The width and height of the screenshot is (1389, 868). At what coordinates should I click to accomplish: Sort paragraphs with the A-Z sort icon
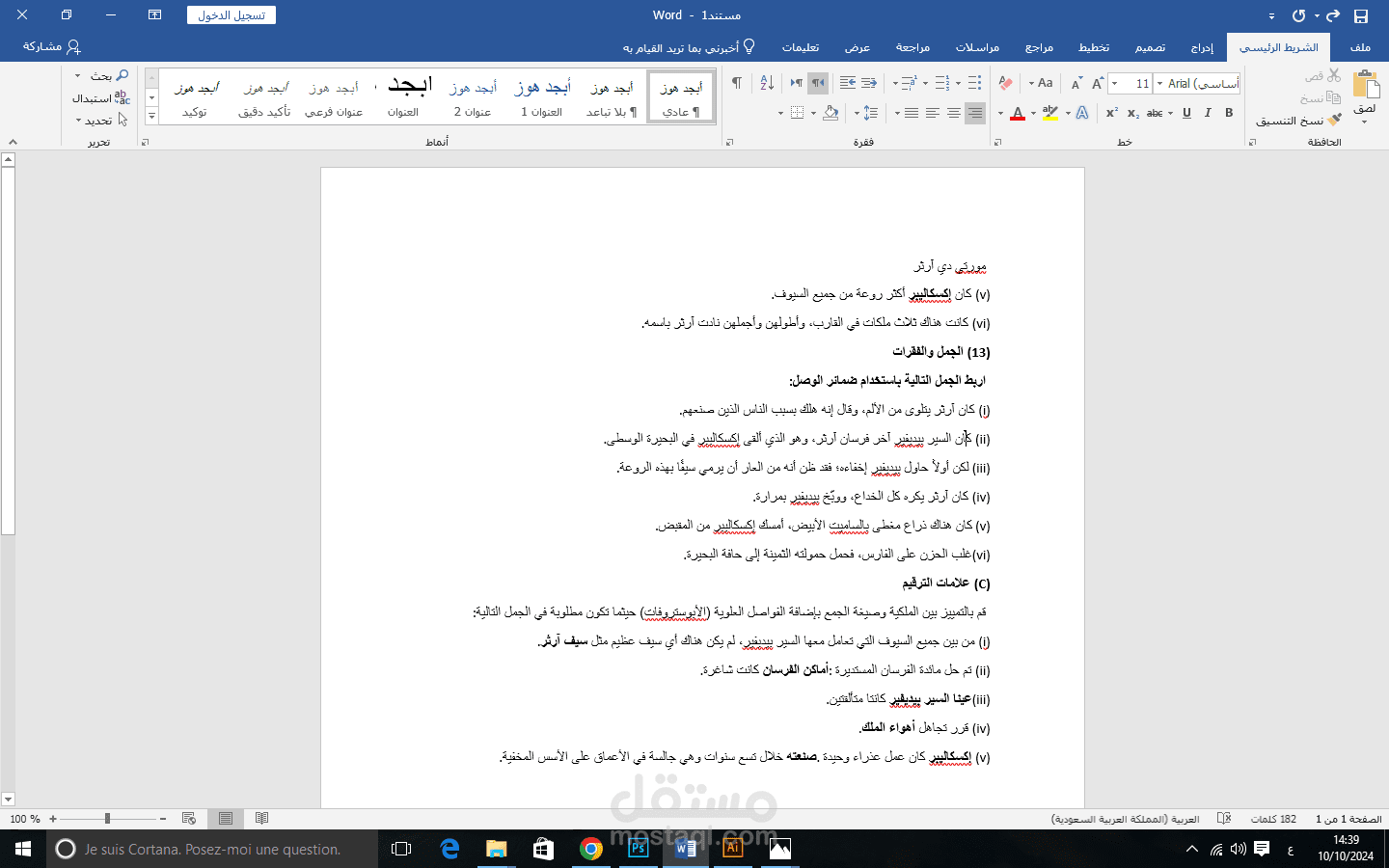tap(767, 83)
